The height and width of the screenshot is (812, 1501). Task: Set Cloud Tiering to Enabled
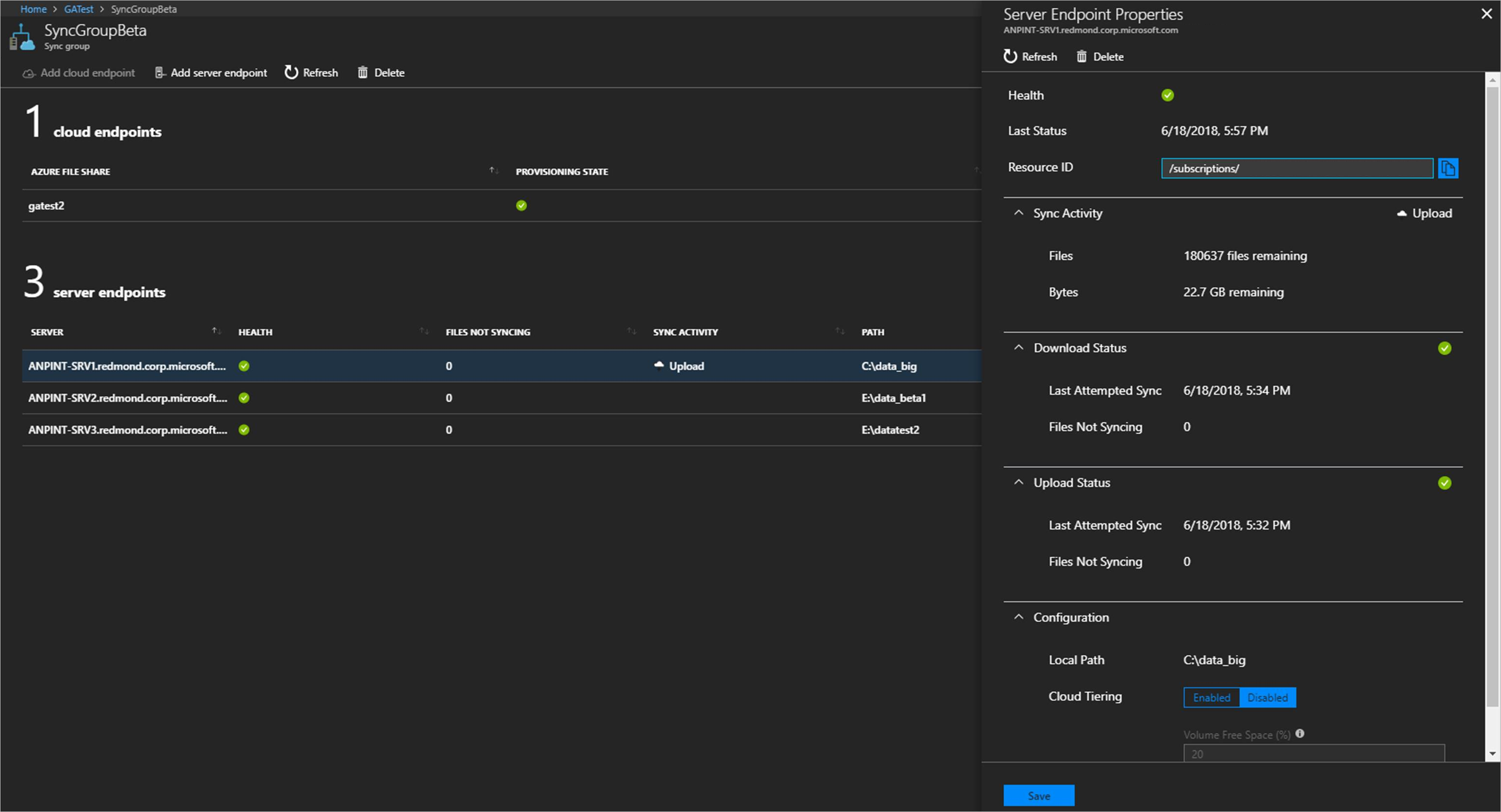(1212, 698)
